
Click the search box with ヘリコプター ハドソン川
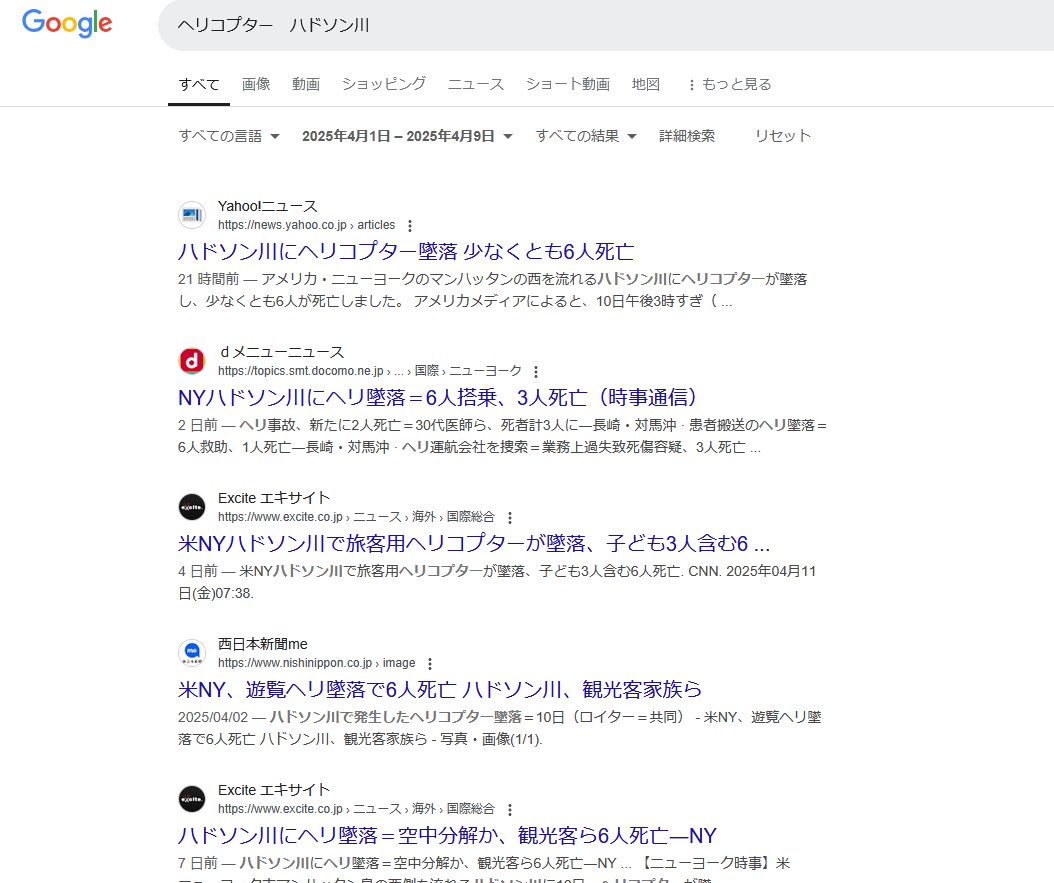605,26
